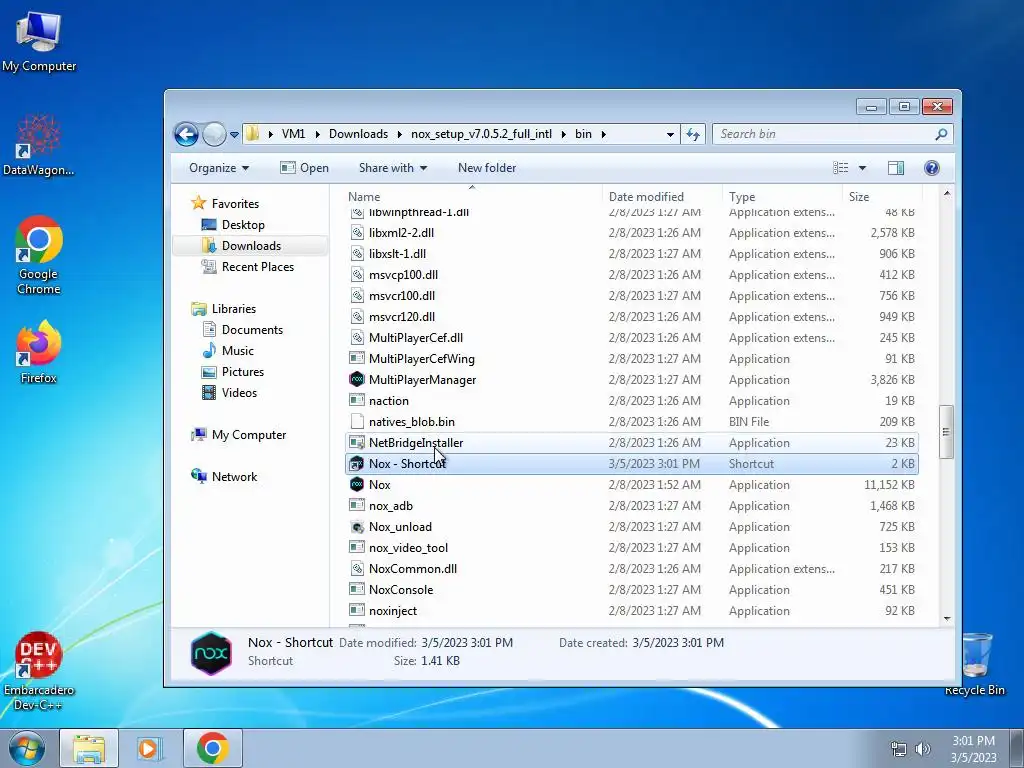Create a New folder
This screenshot has height=768, width=1024.
(487, 168)
